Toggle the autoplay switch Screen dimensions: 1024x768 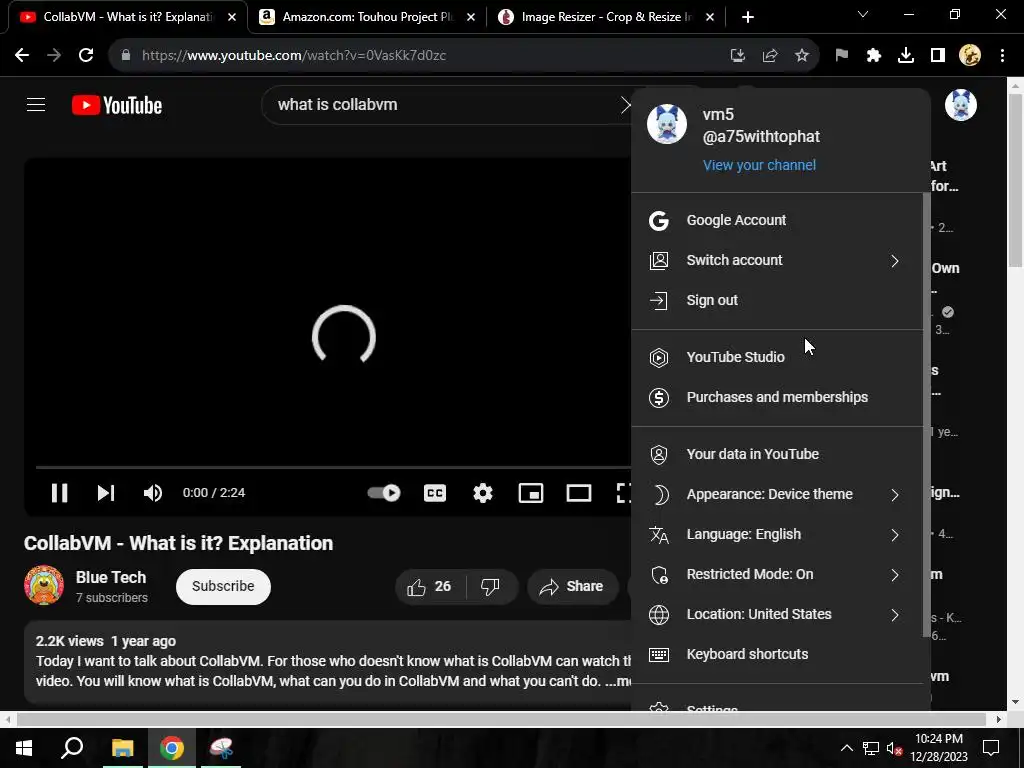pos(384,492)
